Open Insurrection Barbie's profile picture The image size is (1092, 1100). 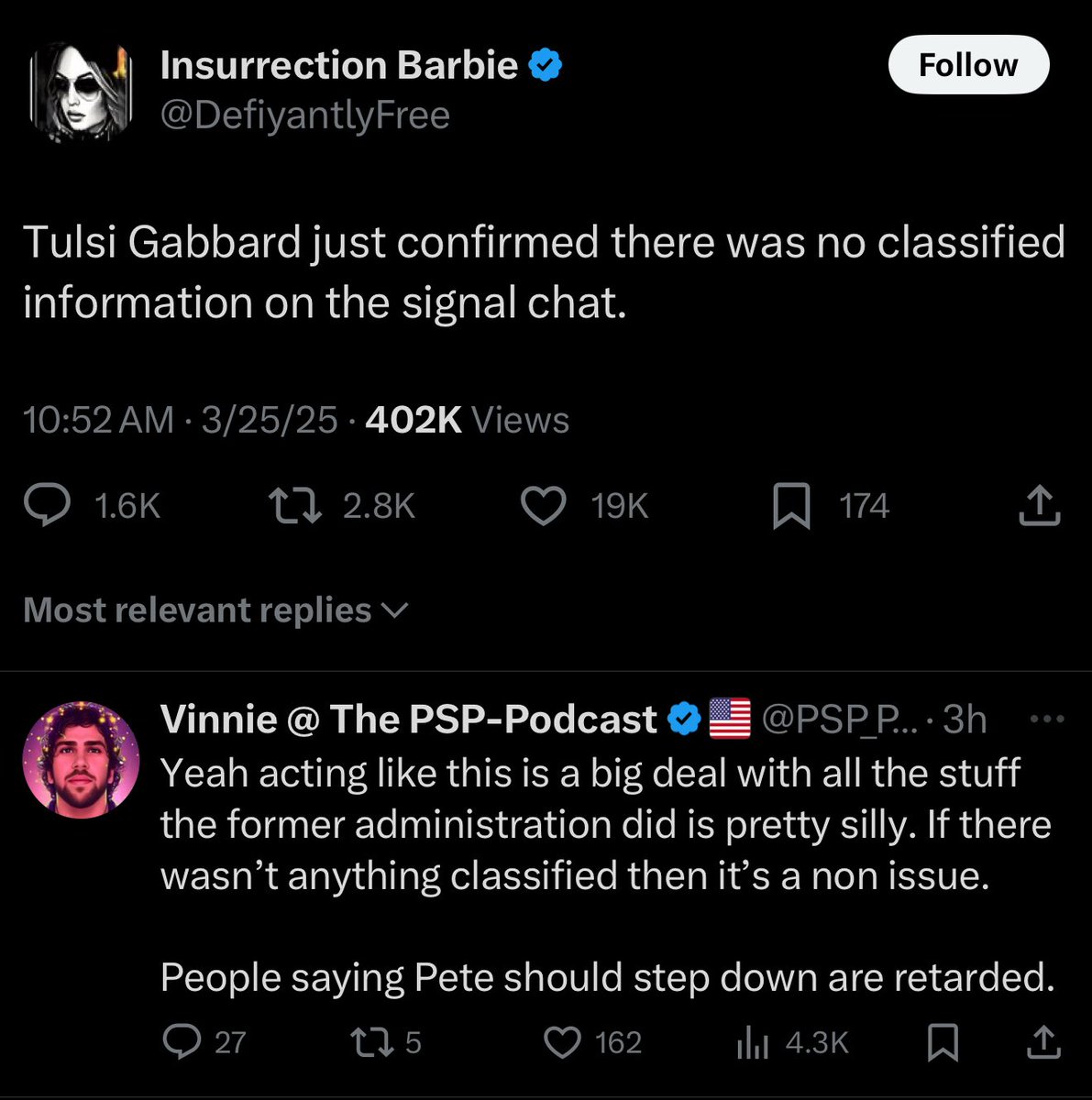click(81, 92)
